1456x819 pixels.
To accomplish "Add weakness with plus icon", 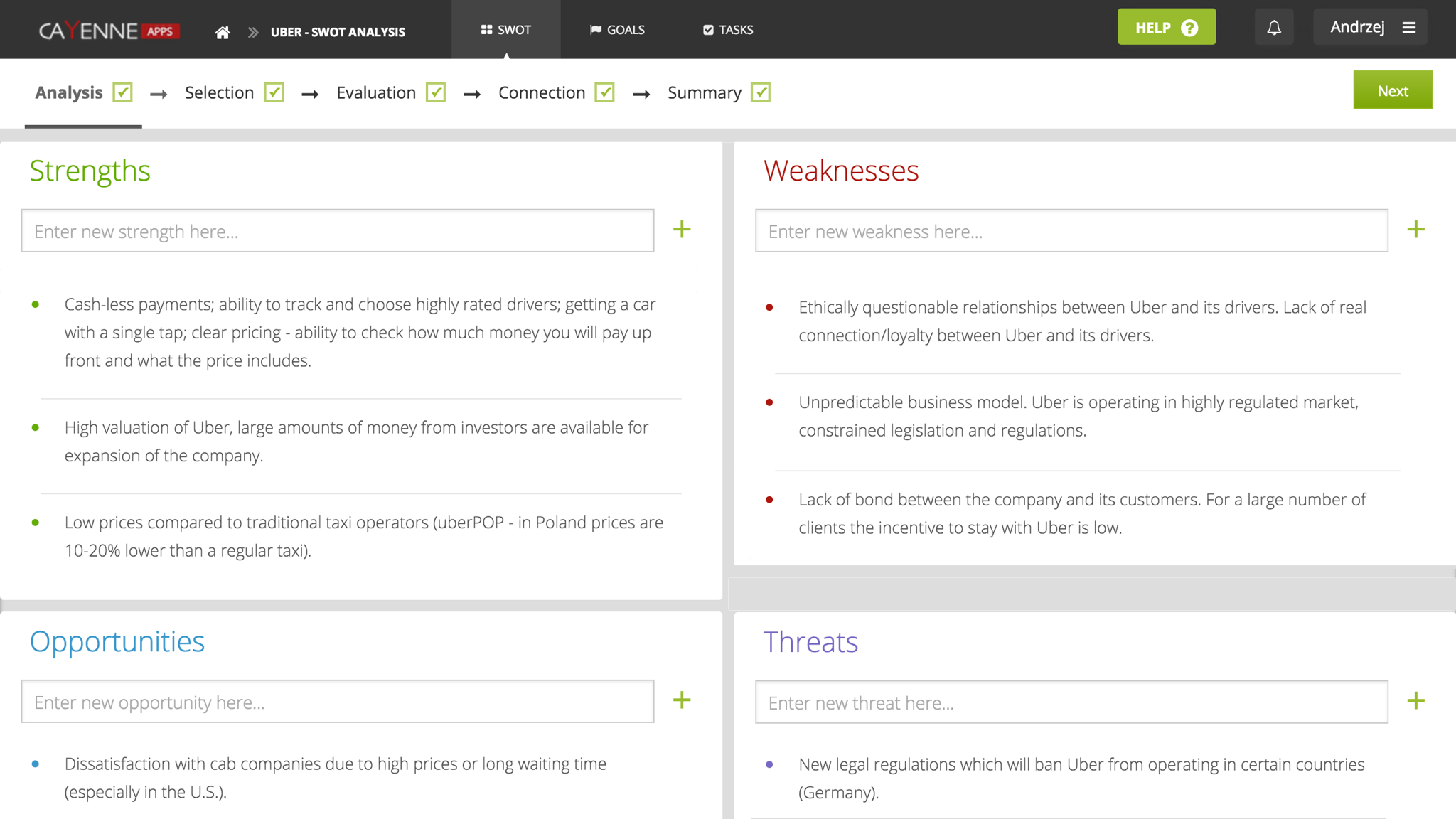I will [1415, 229].
